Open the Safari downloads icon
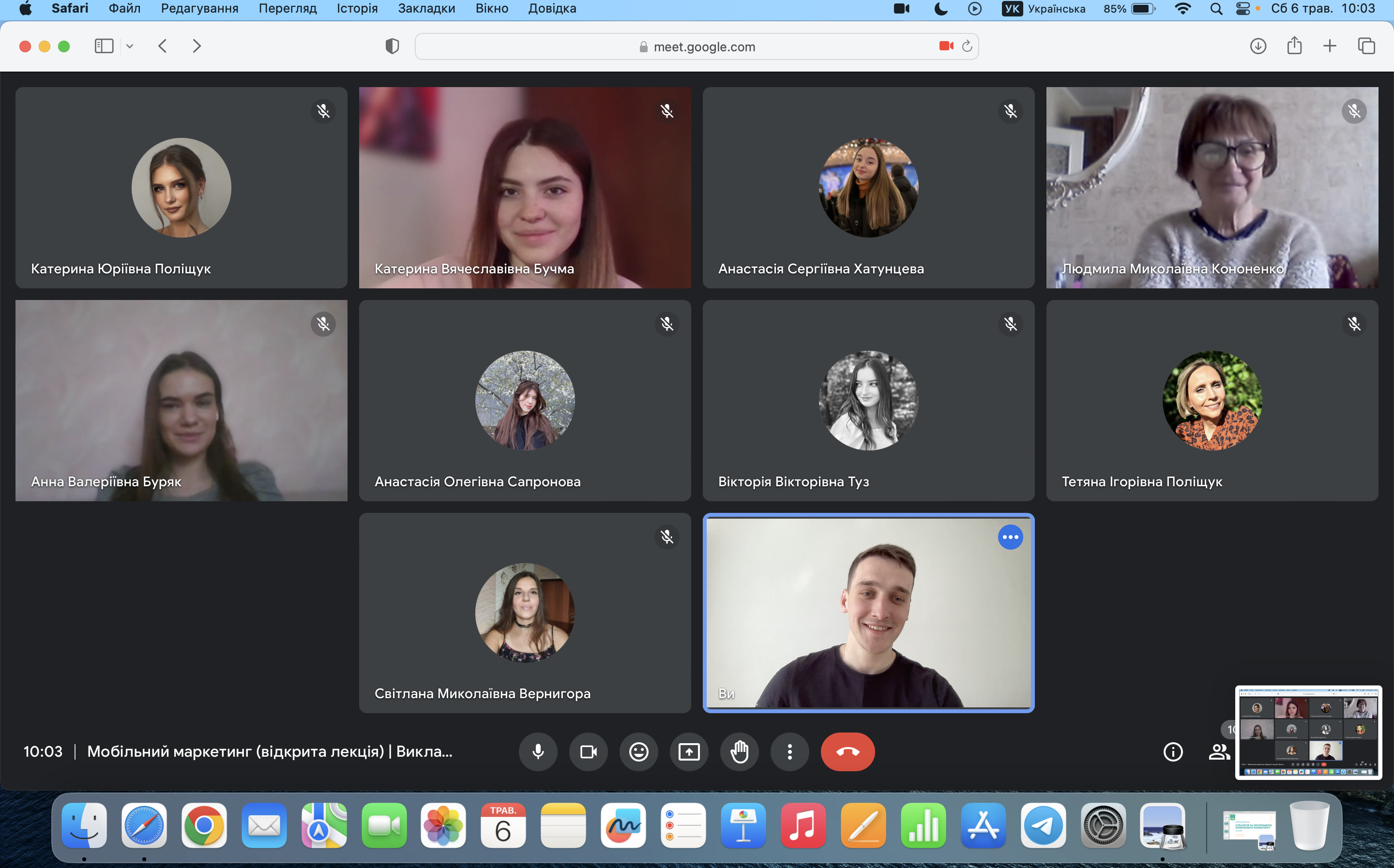This screenshot has width=1394, height=868. (1258, 46)
